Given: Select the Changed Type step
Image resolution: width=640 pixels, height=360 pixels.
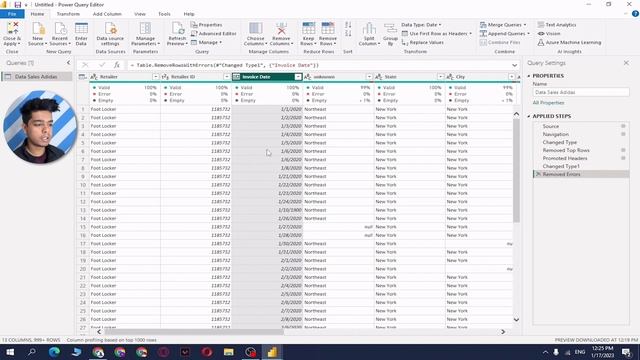Looking at the screenshot, I should click(x=560, y=142).
